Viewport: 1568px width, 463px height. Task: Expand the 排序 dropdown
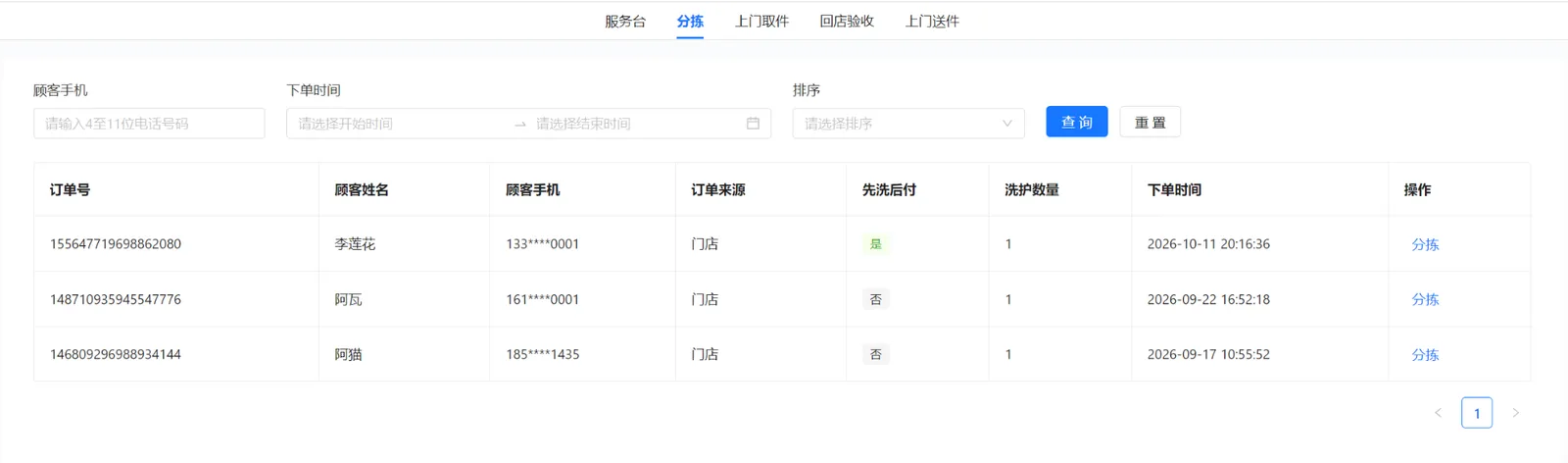[908, 124]
